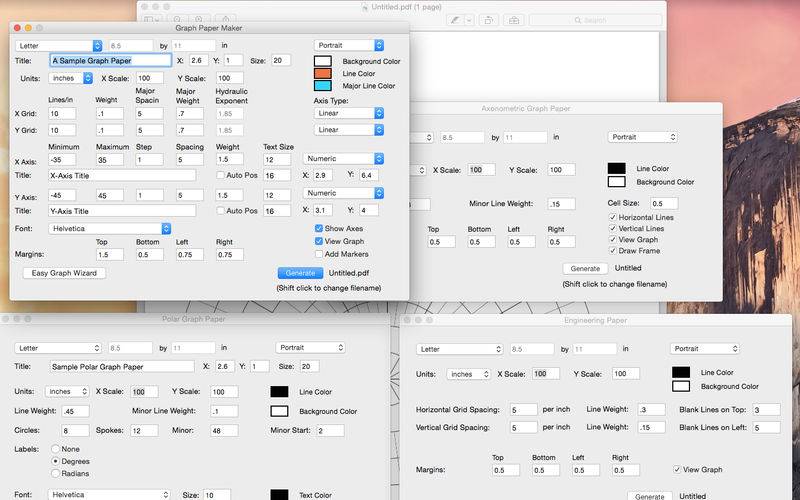Click the Horizontal Grid Spacing field
The image size is (800, 500).
pos(524,410)
